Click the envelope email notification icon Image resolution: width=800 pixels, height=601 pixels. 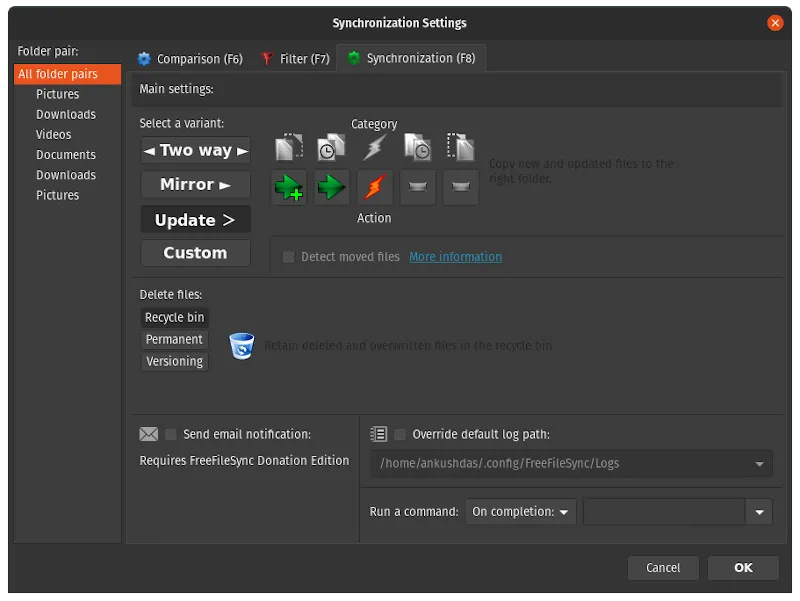tap(149, 434)
